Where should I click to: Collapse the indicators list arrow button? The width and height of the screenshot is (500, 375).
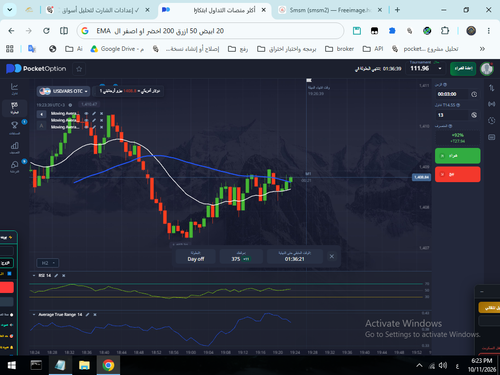pyautogui.click(x=41, y=114)
